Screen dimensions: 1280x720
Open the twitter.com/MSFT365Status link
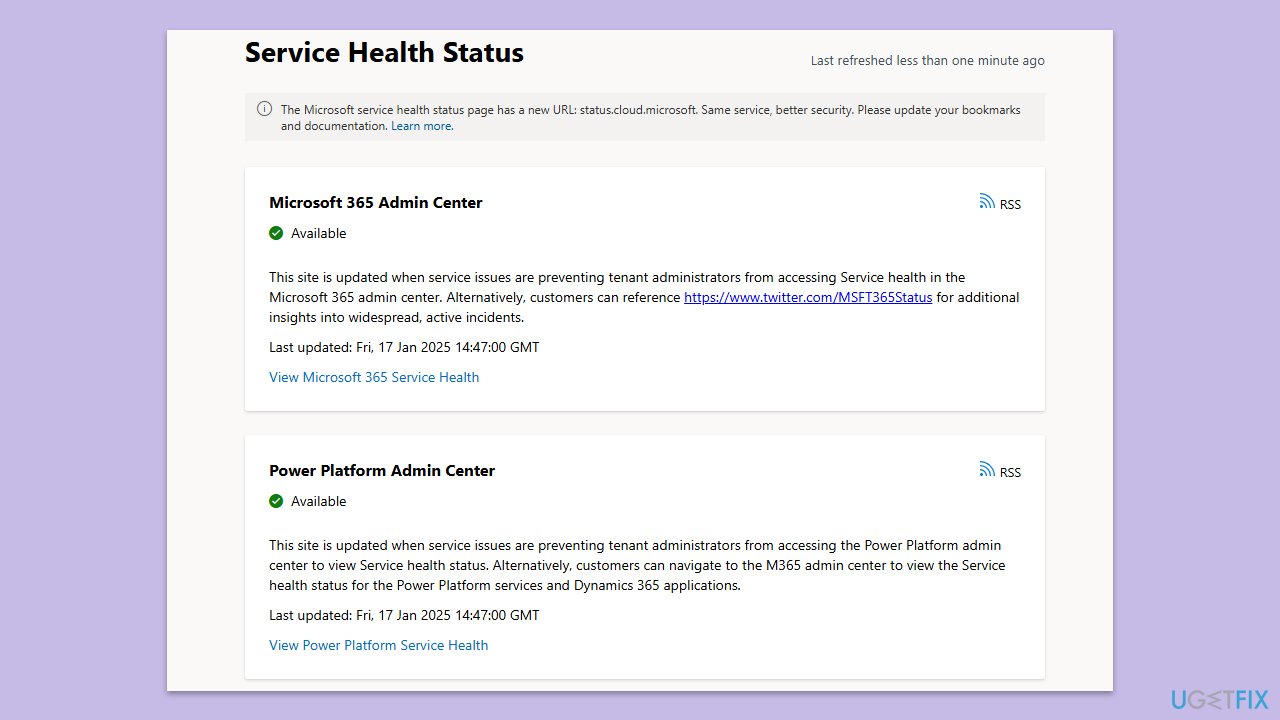[807, 297]
